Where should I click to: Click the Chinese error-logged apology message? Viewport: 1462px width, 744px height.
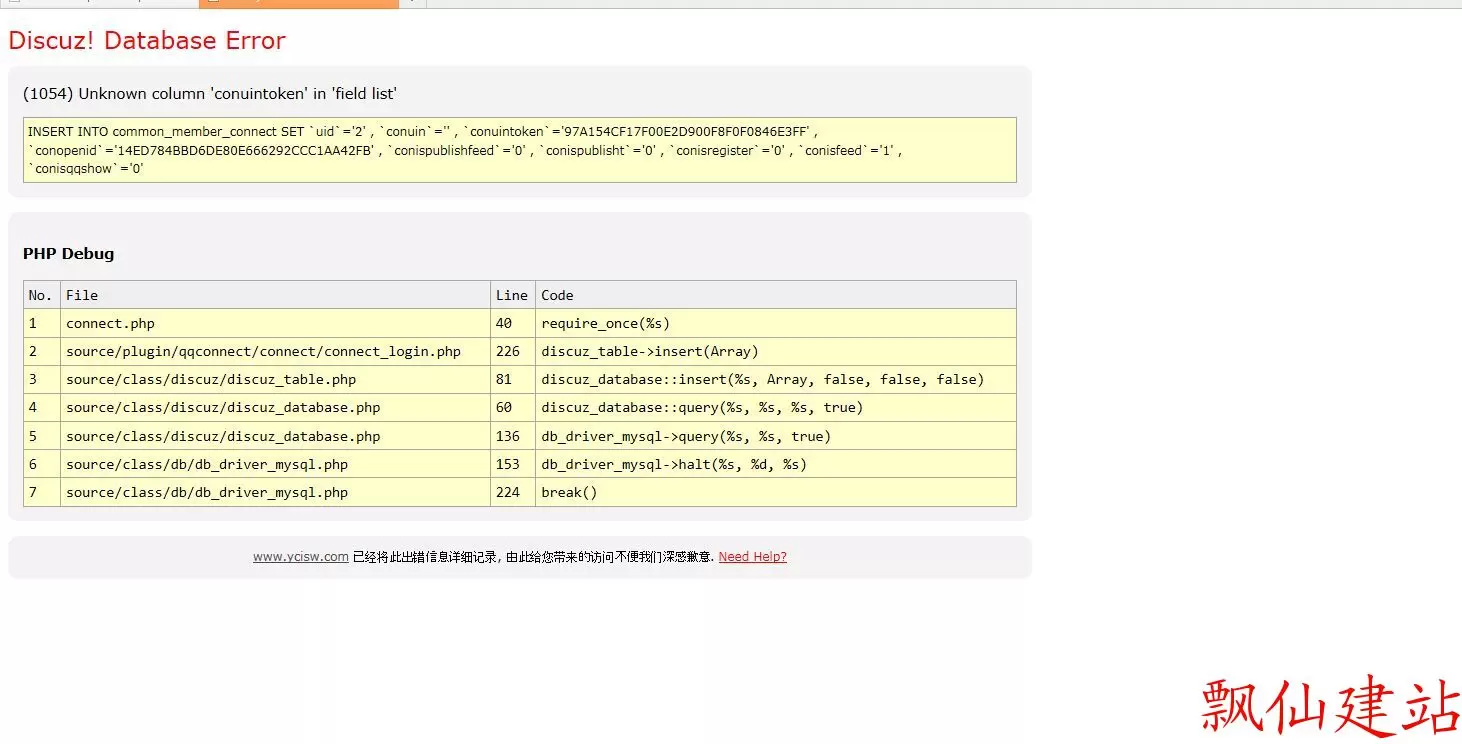point(533,557)
